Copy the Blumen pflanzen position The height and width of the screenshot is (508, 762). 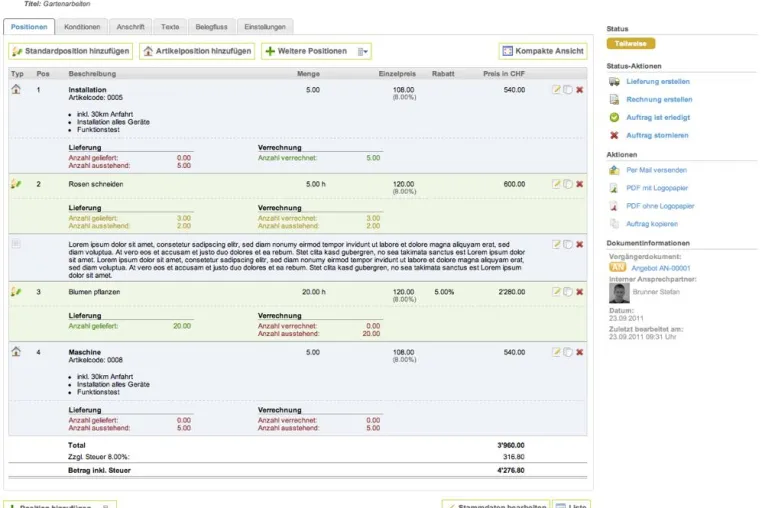(568, 292)
